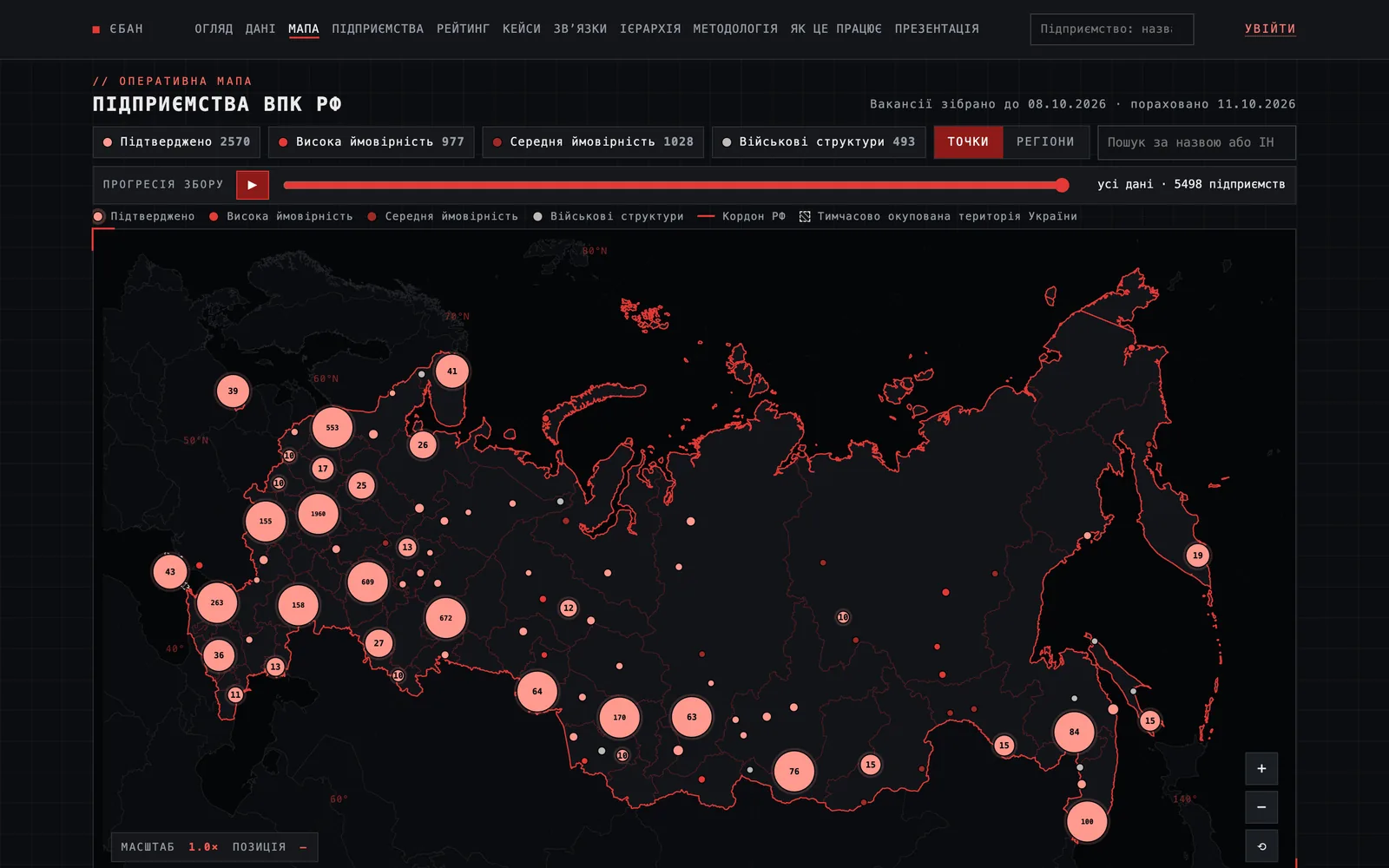Switch map to РЕГІОНИ mode
This screenshot has height=868, width=1389.
pos(1045,142)
